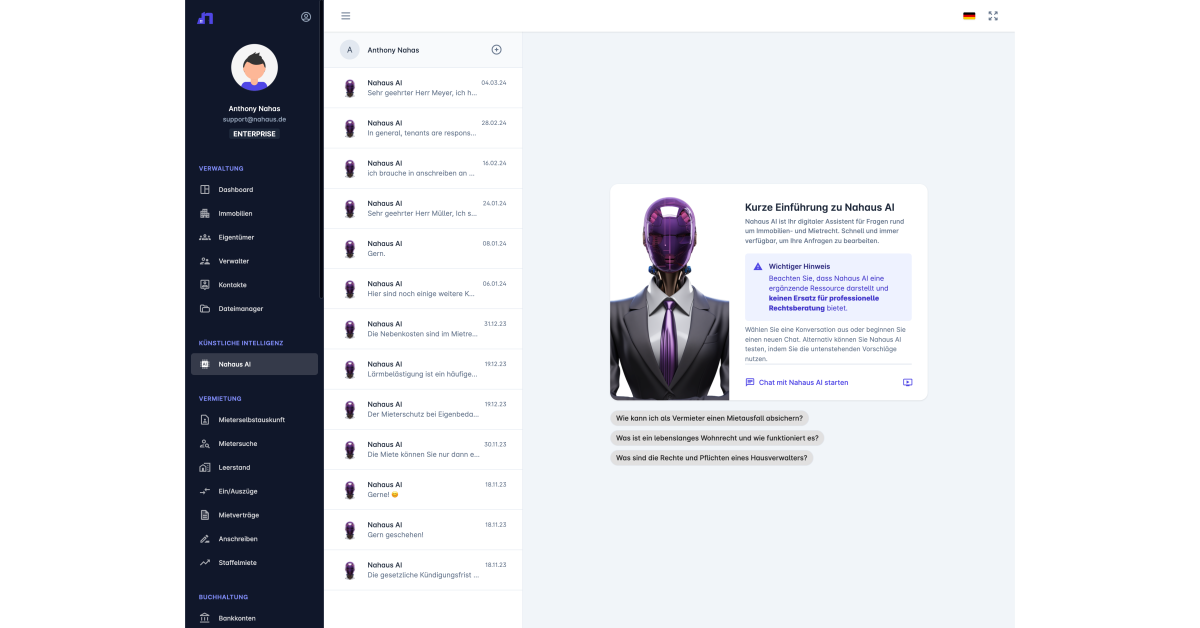1200x628 pixels.
Task: Open chat 'Die Miete können Sie nur dann e...'
Action: (x=423, y=449)
